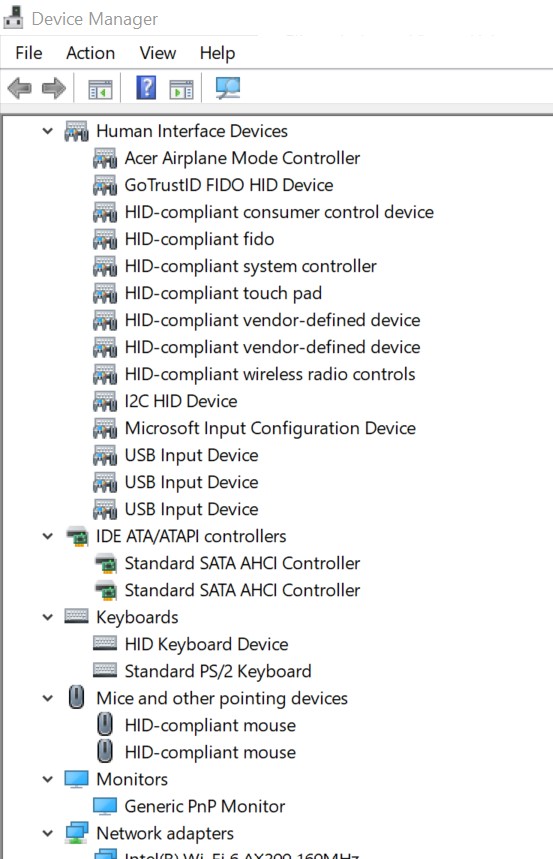The image size is (553, 859).
Task: Click the first HID-compliant mouse icon
Action: [105, 724]
